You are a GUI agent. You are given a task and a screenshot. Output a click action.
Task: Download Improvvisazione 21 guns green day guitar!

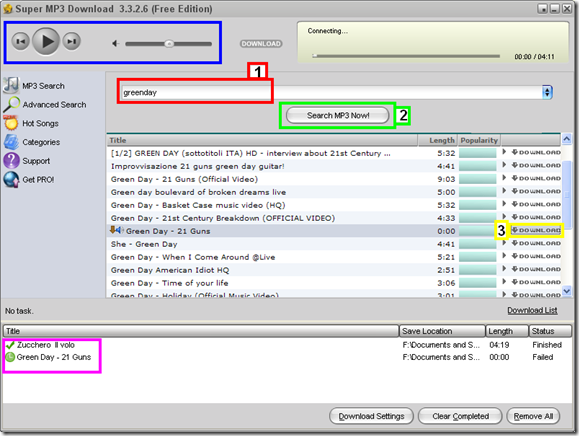536,165
